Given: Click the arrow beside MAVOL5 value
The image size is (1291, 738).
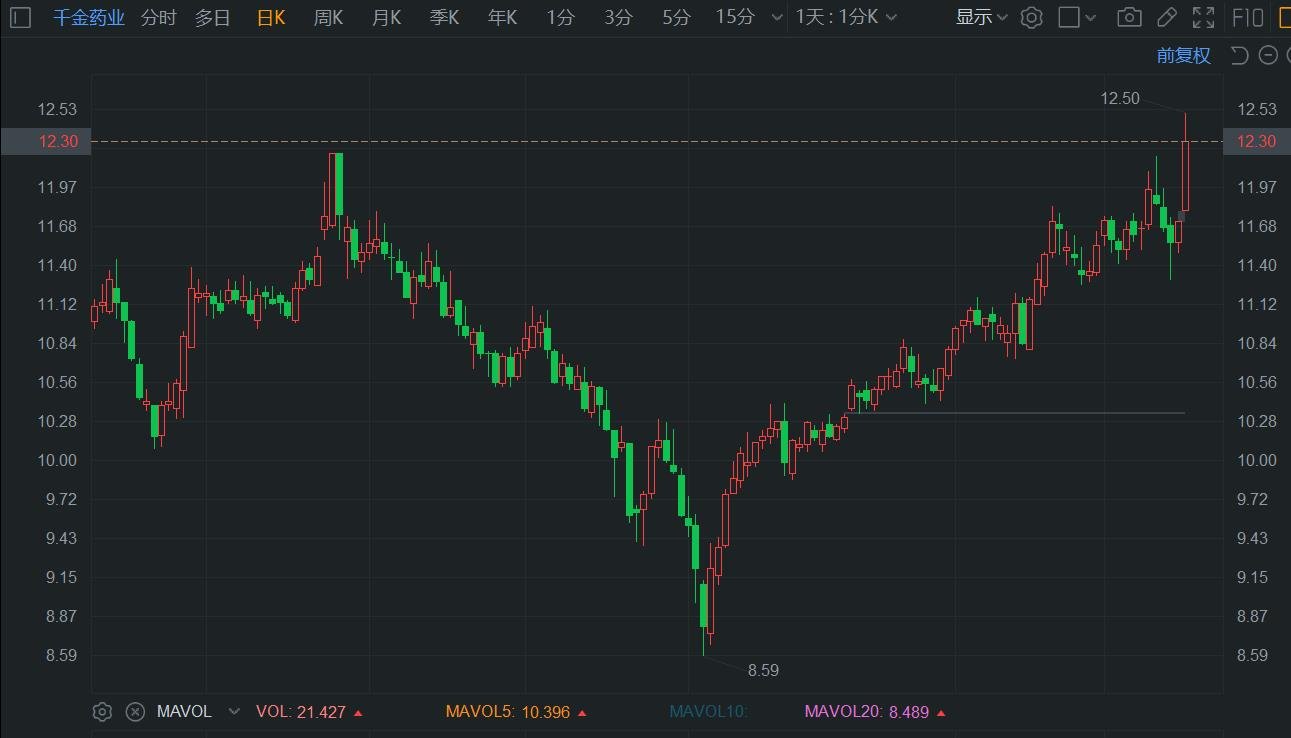Looking at the screenshot, I should click(x=582, y=713).
